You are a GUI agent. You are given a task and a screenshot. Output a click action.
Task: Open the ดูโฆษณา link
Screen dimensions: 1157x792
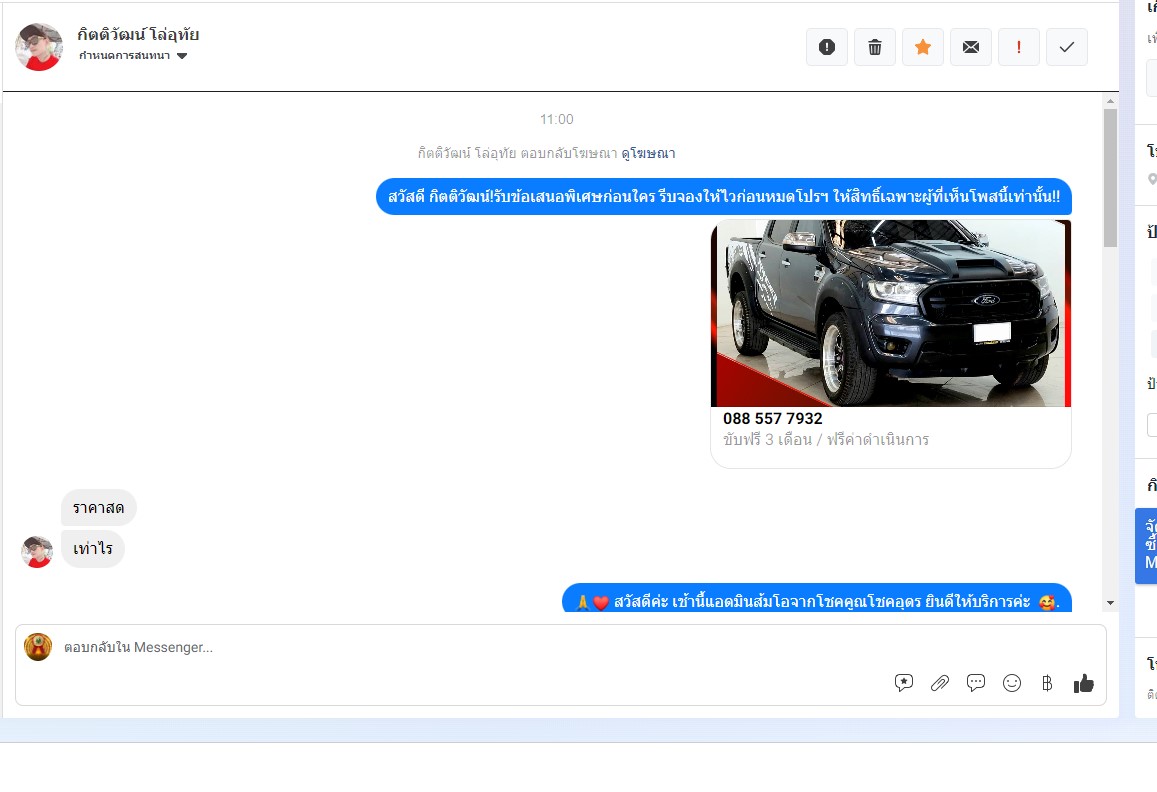pyautogui.click(x=648, y=153)
